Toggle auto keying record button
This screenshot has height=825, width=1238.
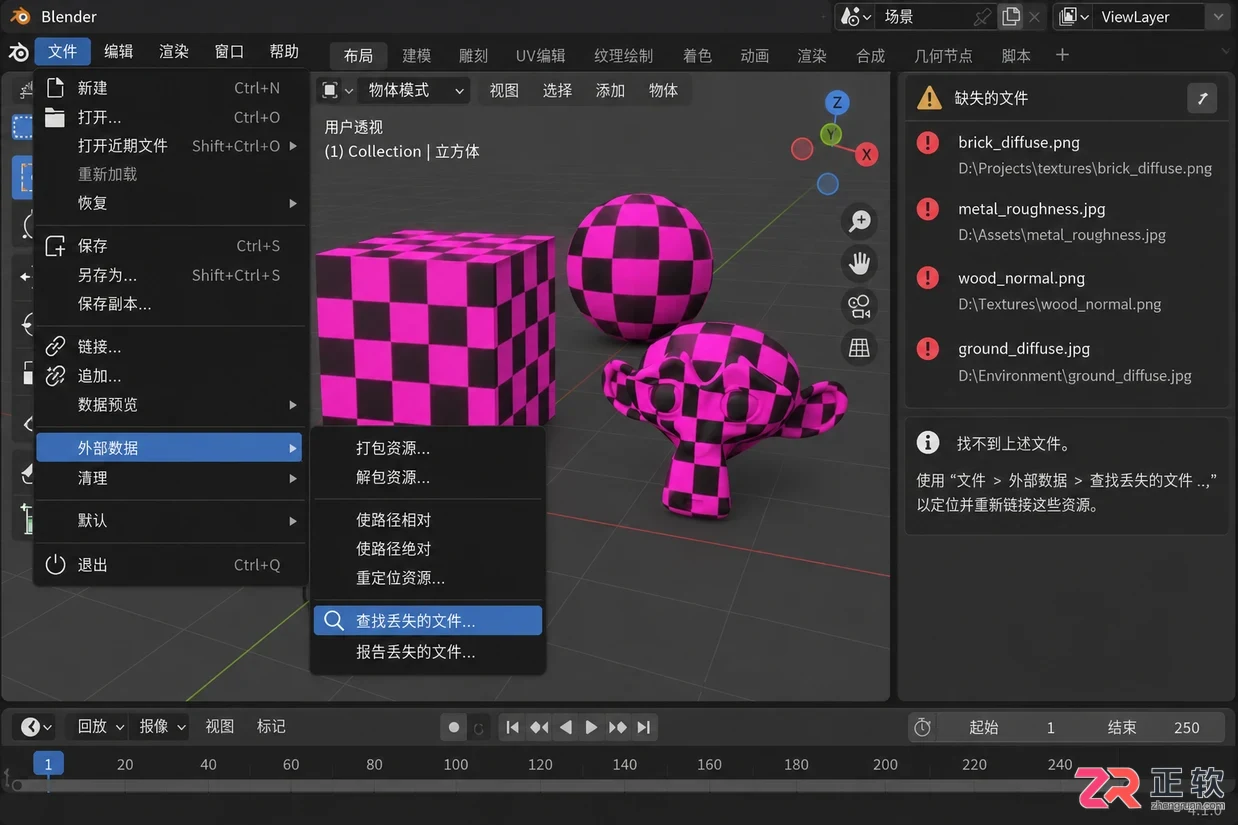454,727
